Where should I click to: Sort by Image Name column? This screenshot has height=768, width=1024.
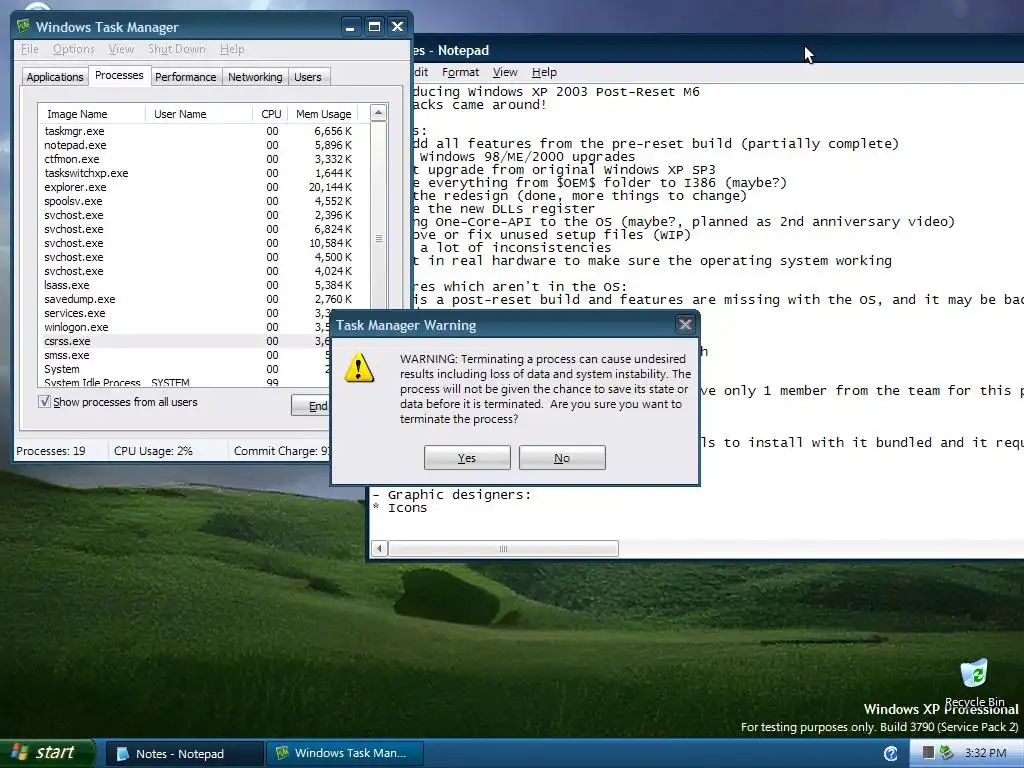[91, 114]
